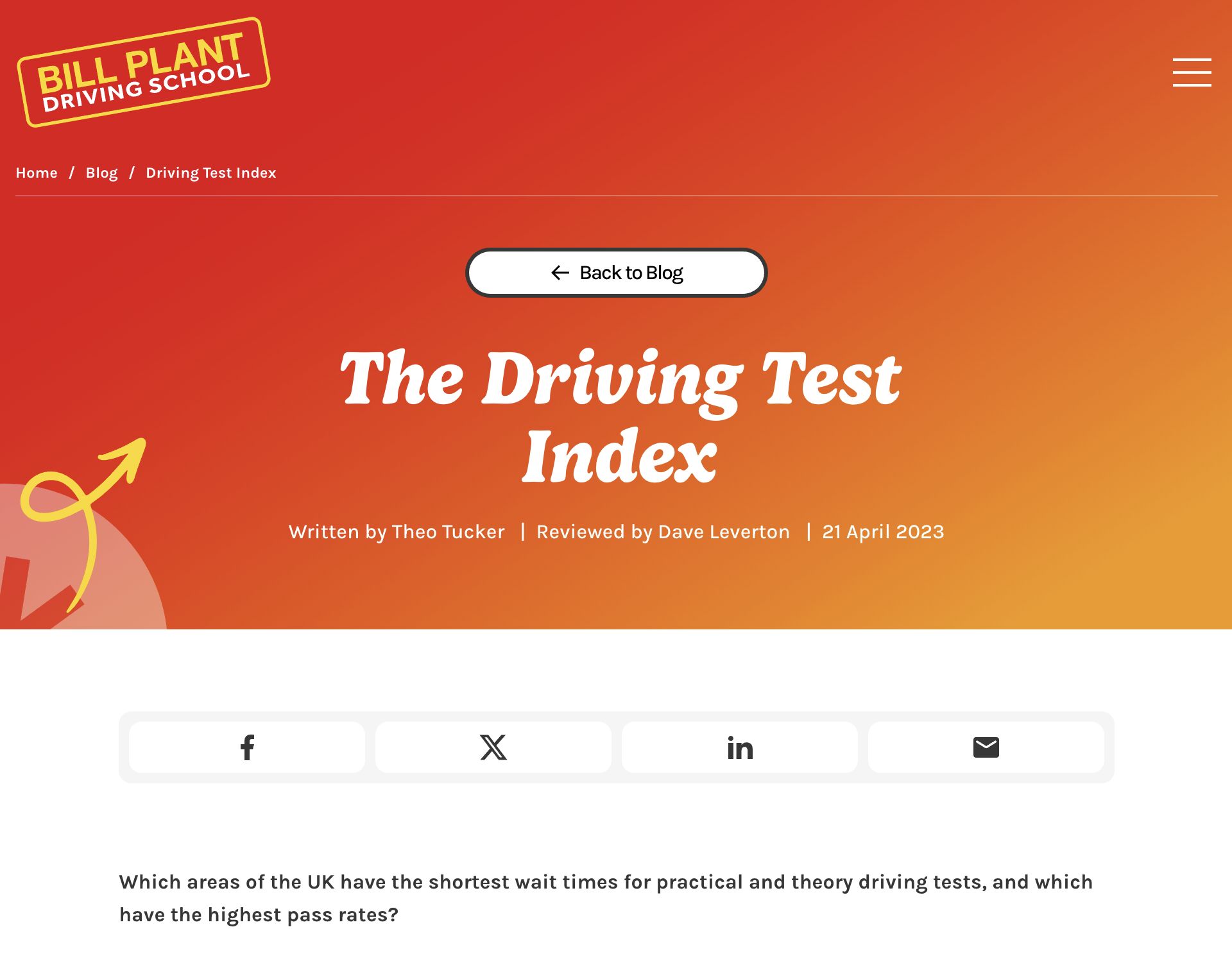Viewport: 1232px width, 979px height.
Task: Click the Home breadcrumb link
Action: click(x=36, y=173)
